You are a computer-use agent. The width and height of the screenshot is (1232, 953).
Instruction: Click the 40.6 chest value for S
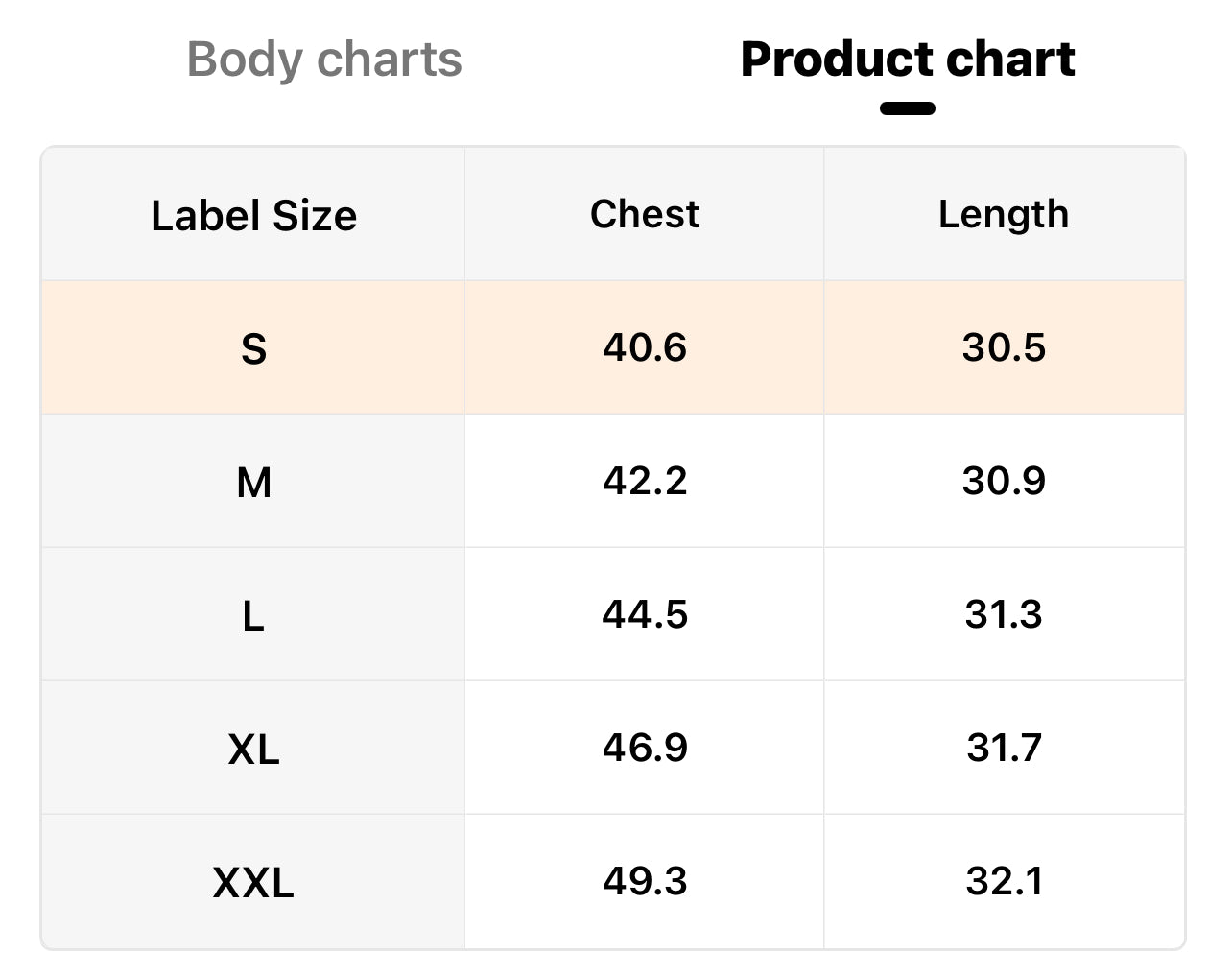tap(645, 347)
